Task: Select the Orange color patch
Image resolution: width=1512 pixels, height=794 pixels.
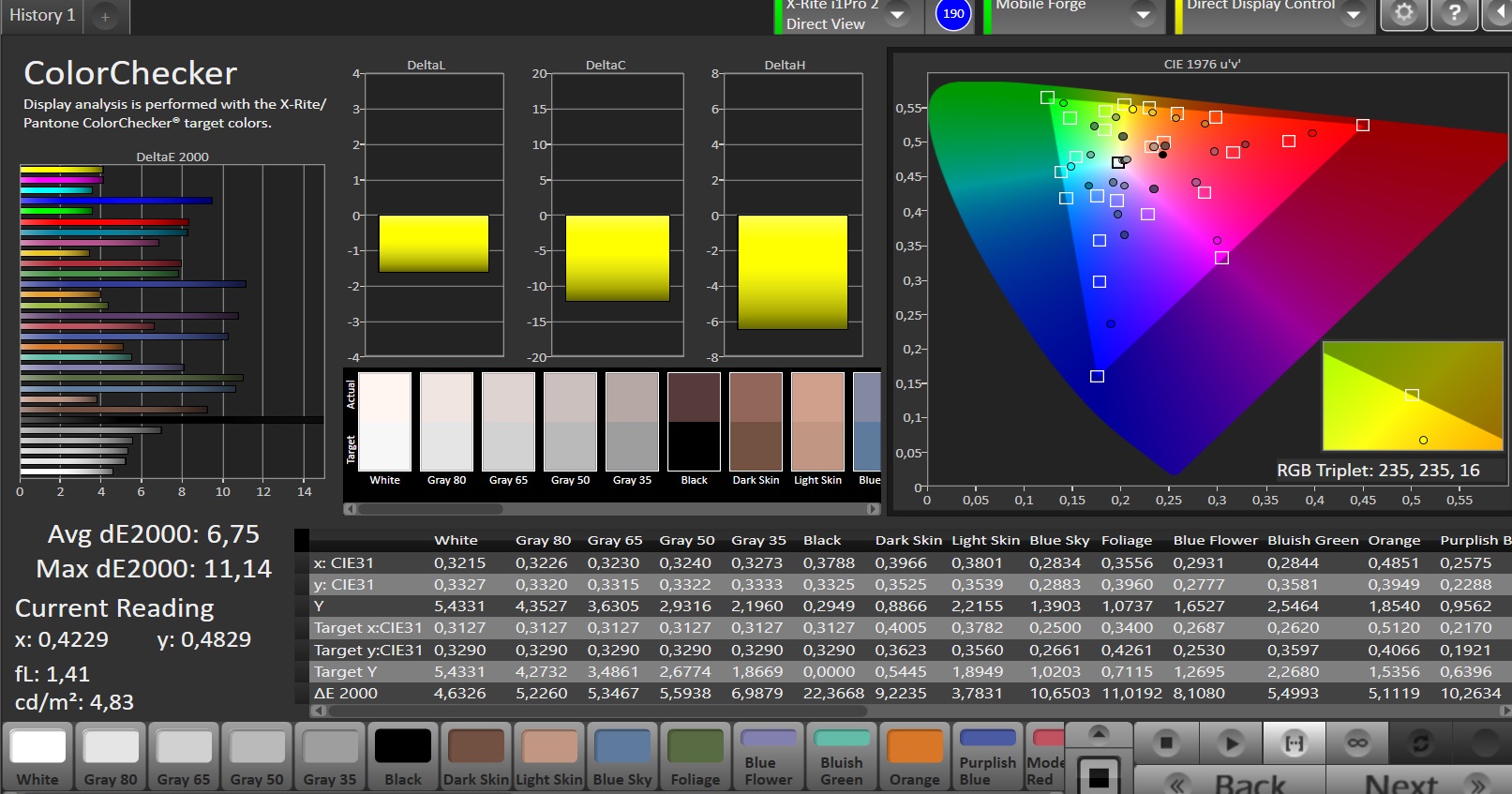Action: (914, 757)
